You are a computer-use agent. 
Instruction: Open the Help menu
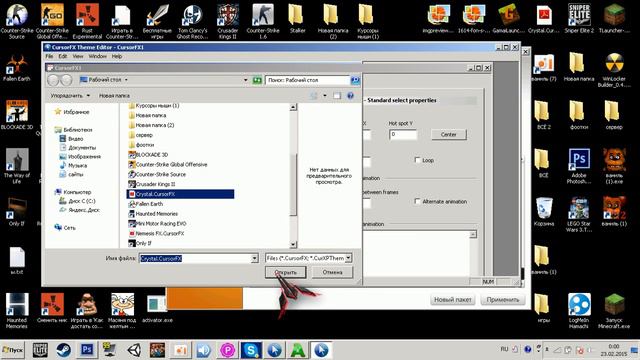coord(117,56)
